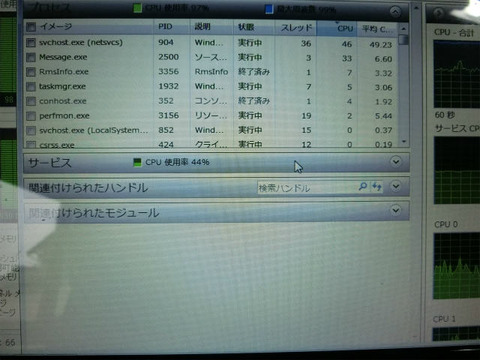
Task: Click the green CPU usage legend square in サービス
Action: (137, 162)
